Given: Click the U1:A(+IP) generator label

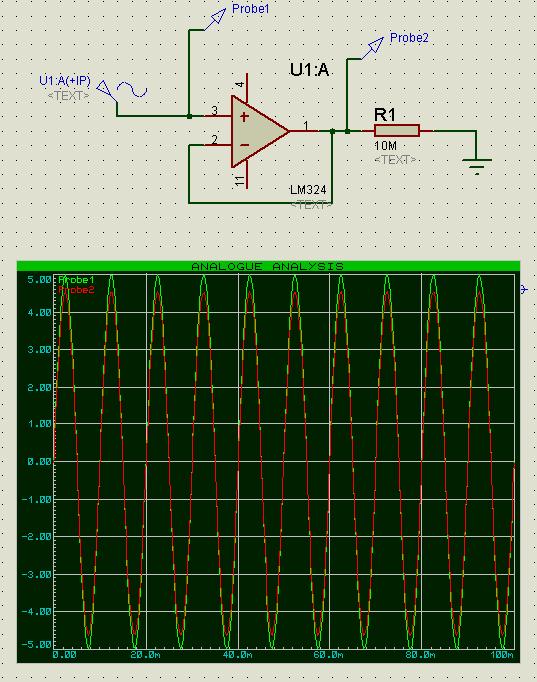Looking at the screenshot, I should click(x=65, y=80).
